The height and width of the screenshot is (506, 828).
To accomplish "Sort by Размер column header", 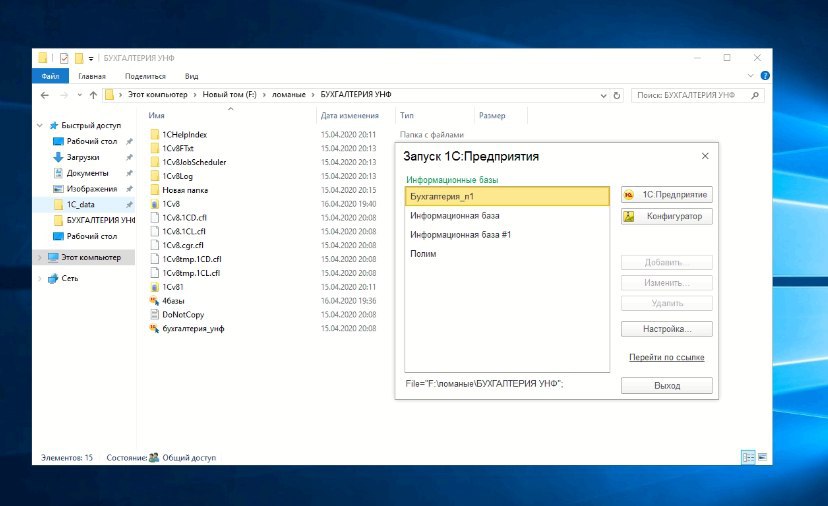I will (492, 115).
